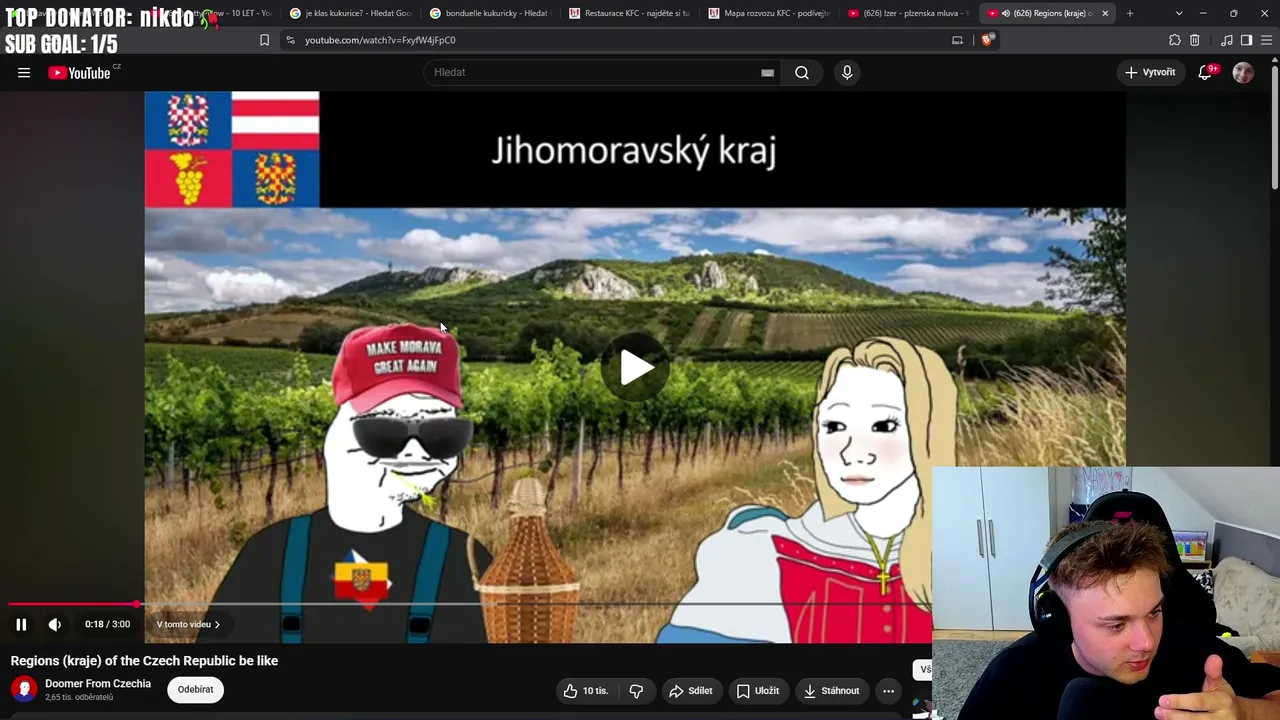View site information icon in address bar
This screenshot has width=1280, height=720.
[290, 40]
